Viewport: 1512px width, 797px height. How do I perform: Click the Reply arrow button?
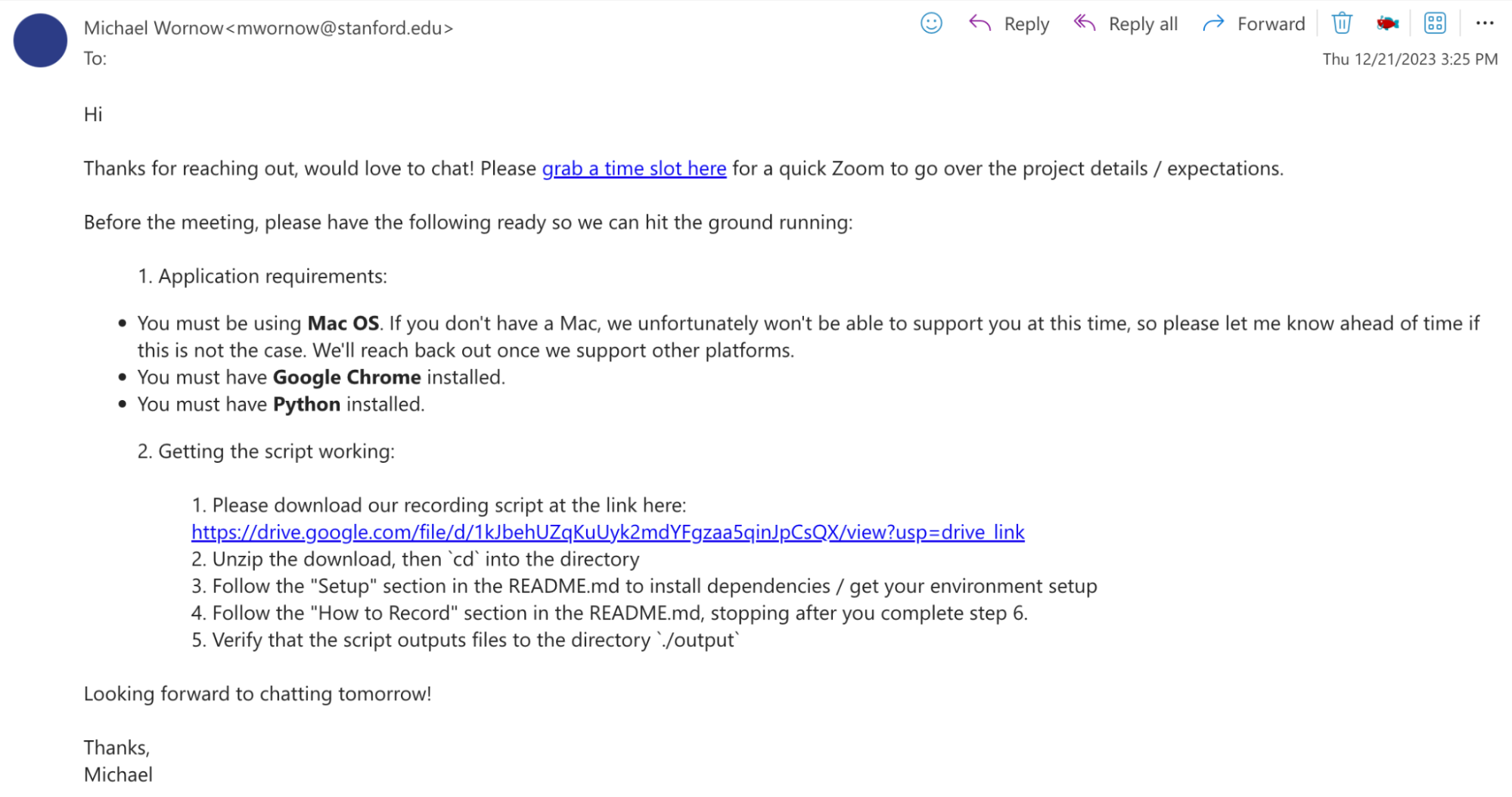coord(1009,24)
